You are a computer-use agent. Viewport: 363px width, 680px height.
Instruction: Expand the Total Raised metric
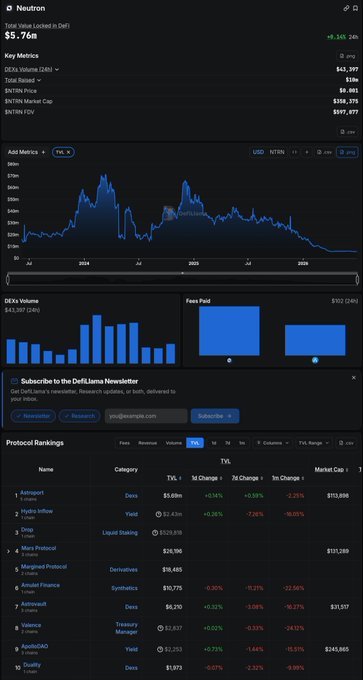(23, 80)
